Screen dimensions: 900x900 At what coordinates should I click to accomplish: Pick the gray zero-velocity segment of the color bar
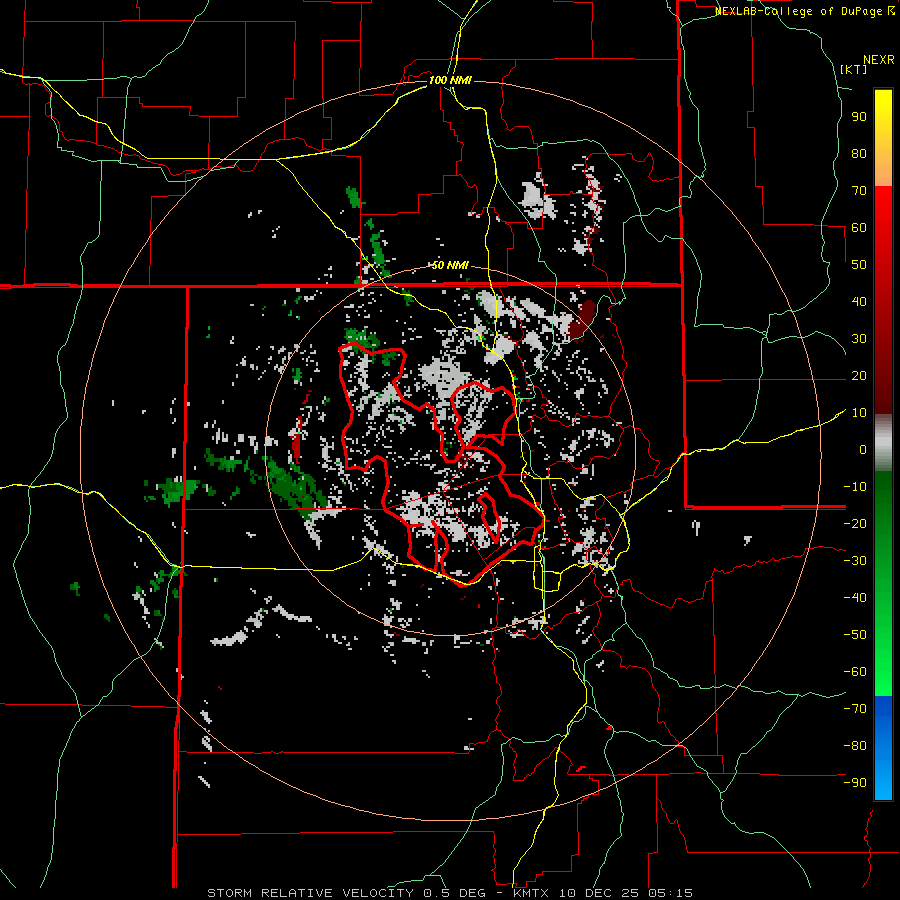click(883, 443)
